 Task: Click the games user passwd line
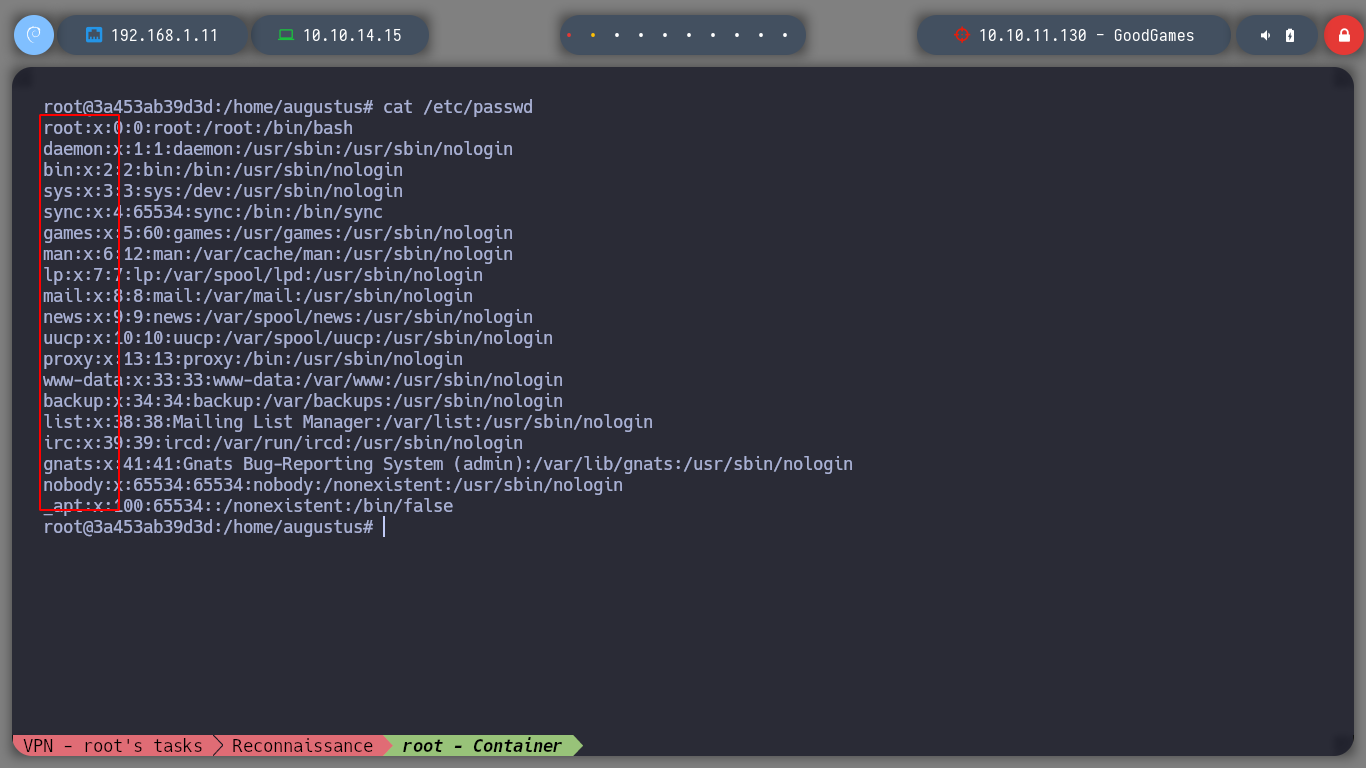click(x=278, y=233)
